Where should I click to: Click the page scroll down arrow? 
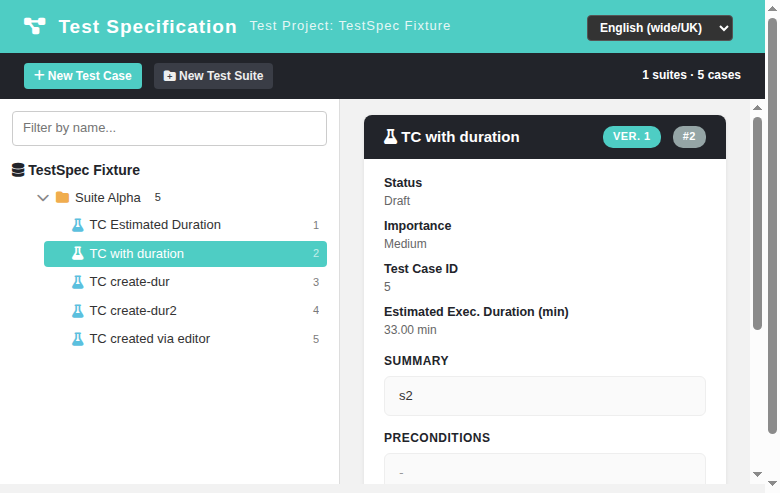click(x=772, y=483)
